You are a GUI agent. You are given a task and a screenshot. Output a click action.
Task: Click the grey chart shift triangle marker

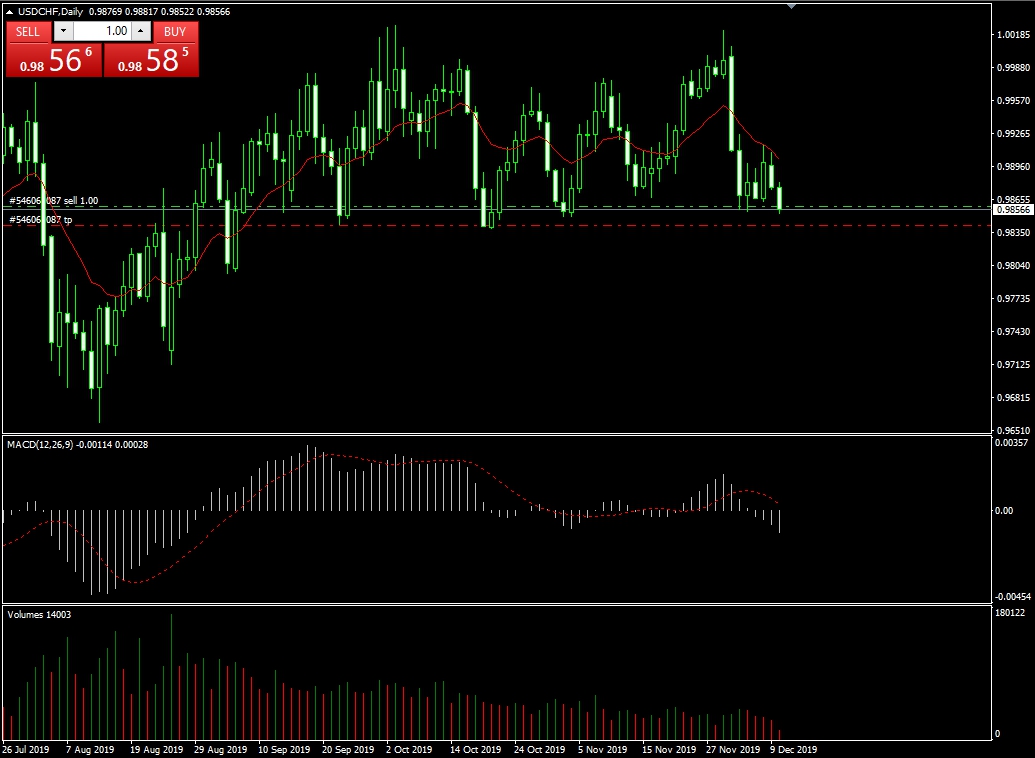793,6
